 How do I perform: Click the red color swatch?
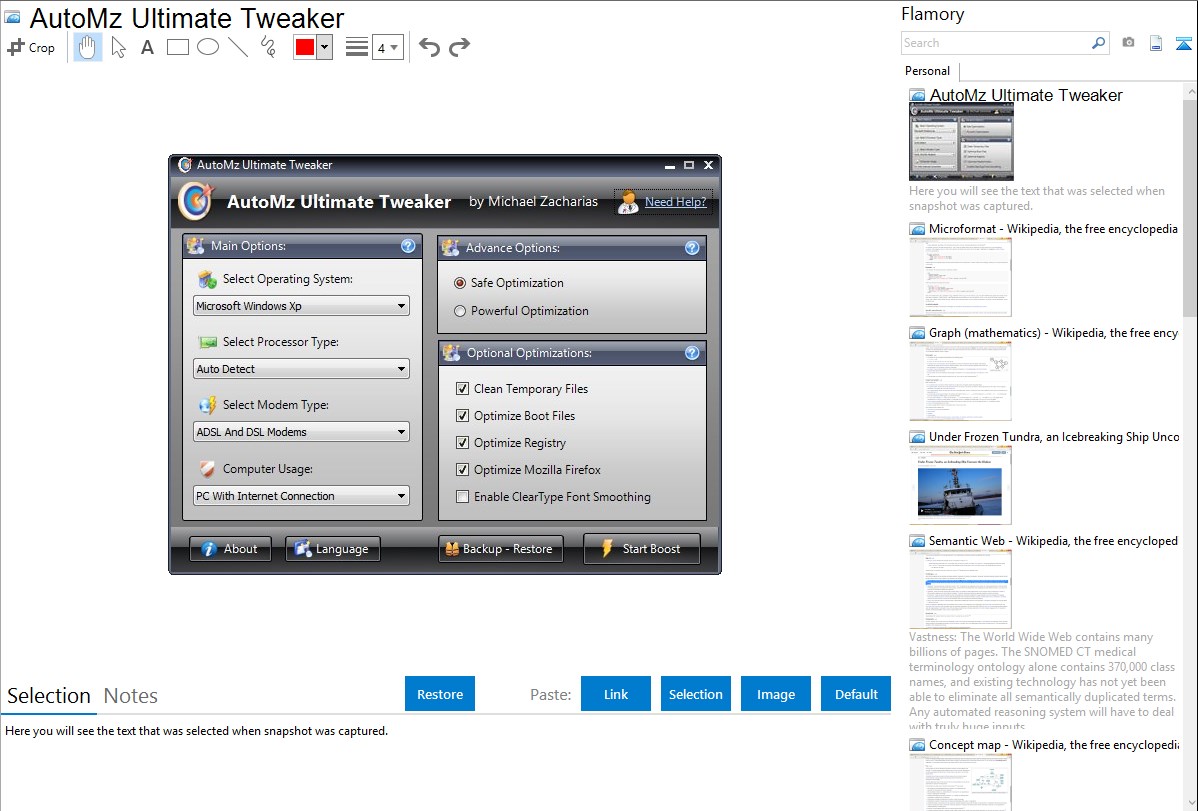305,47
